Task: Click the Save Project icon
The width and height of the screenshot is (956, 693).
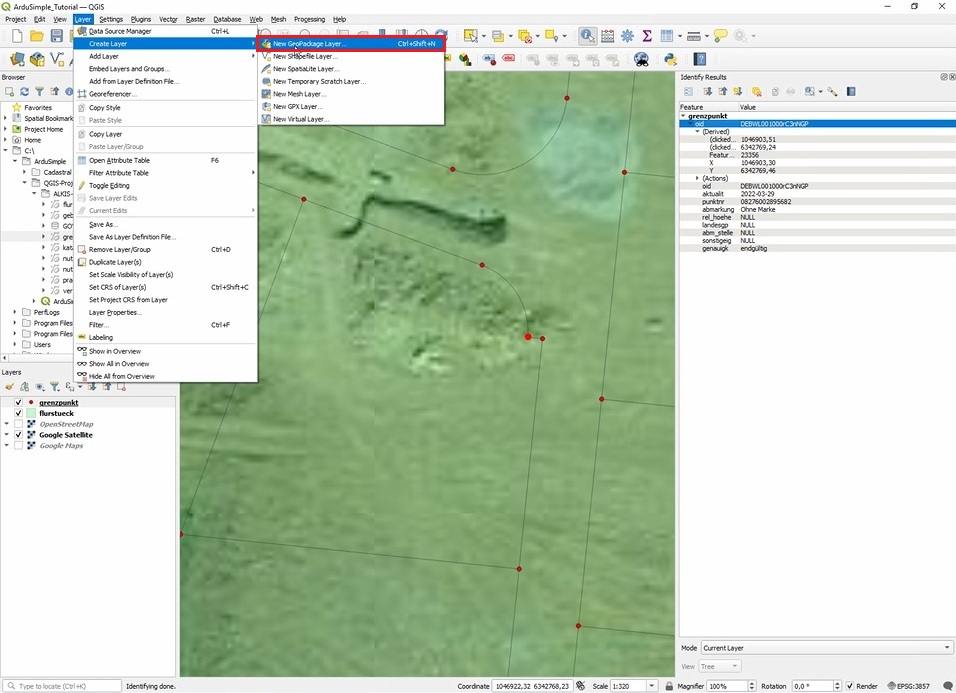Action: tap(57, 36)
